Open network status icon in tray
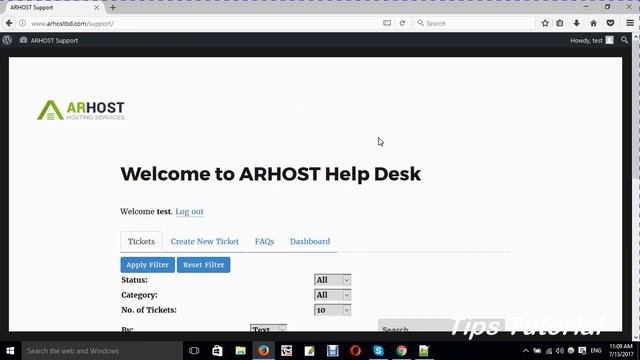The width and height of the screenshot is (640, 360). [x=549, y=351]
